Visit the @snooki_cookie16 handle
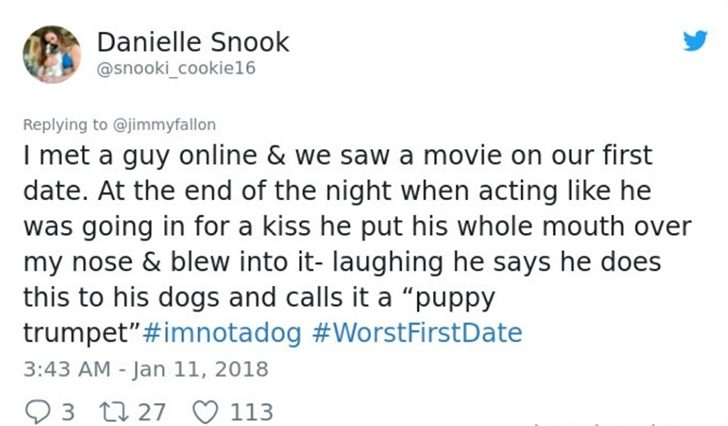 (x=176, y=68)
